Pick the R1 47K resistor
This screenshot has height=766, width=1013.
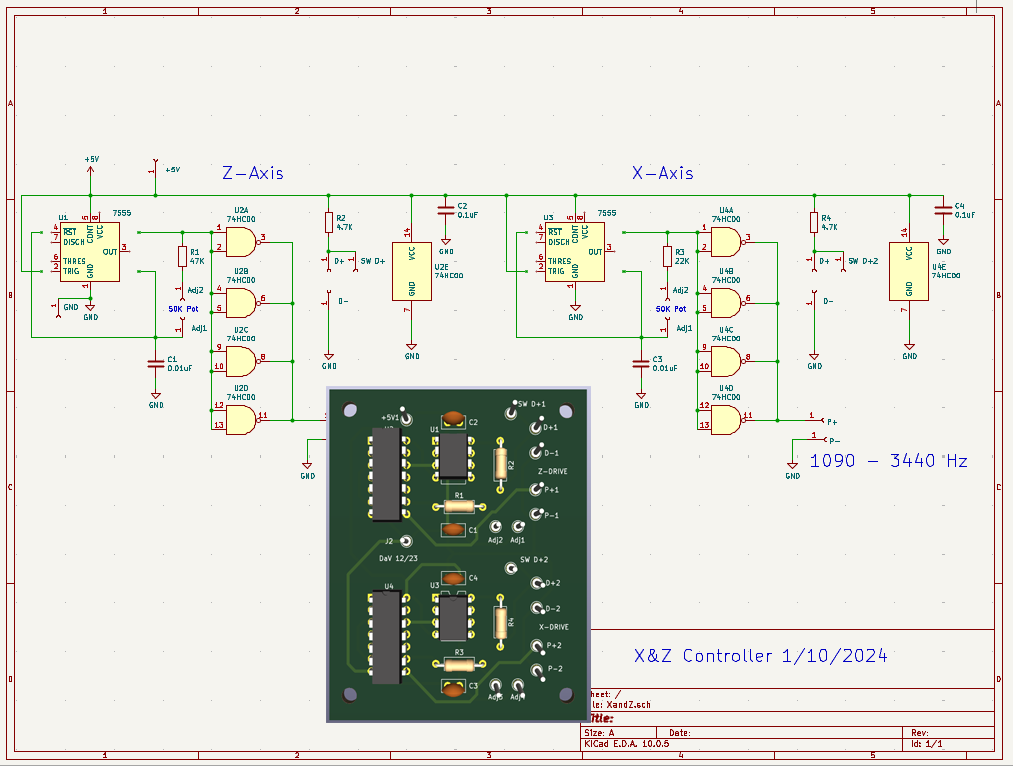(x=182, y=256)
